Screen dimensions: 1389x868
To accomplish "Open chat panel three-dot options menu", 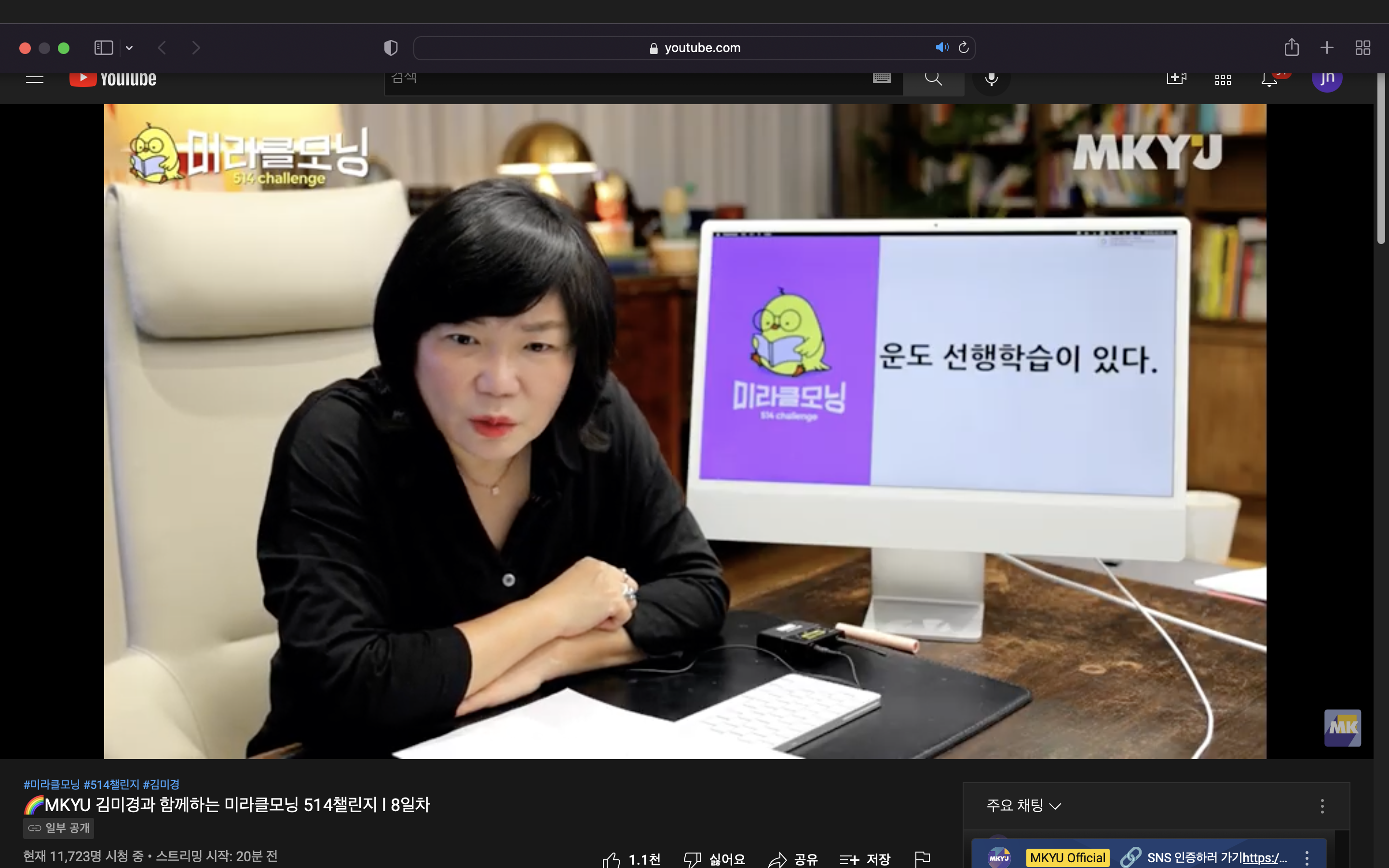I will coord(1322,806).
